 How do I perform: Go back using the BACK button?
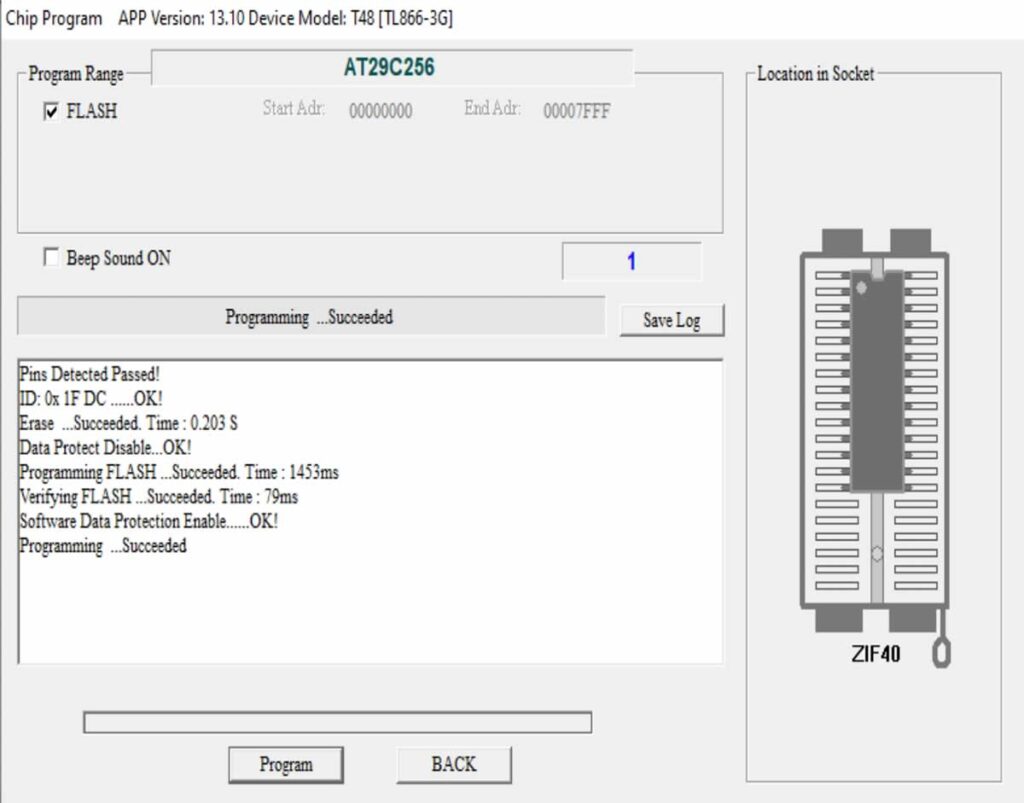pos(454,765)
